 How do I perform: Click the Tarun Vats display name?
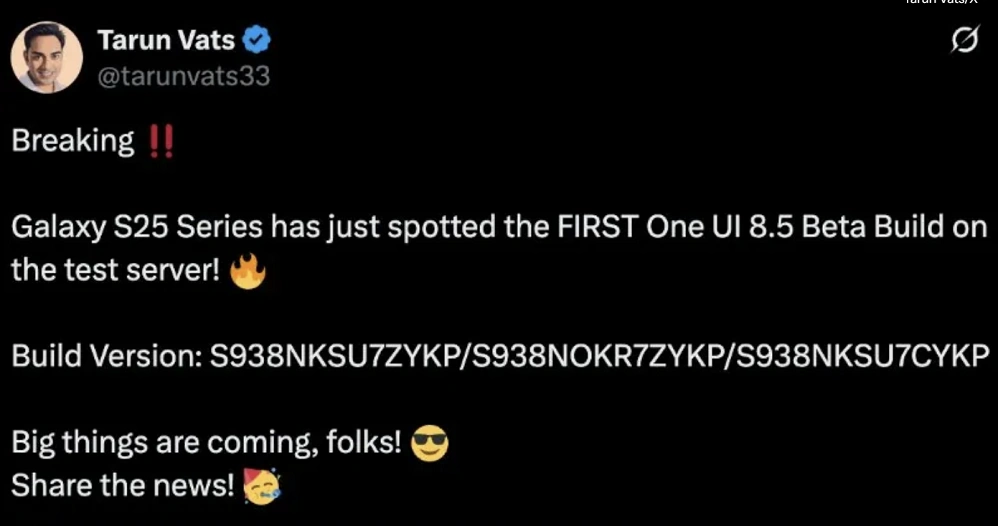pos(166,41)
